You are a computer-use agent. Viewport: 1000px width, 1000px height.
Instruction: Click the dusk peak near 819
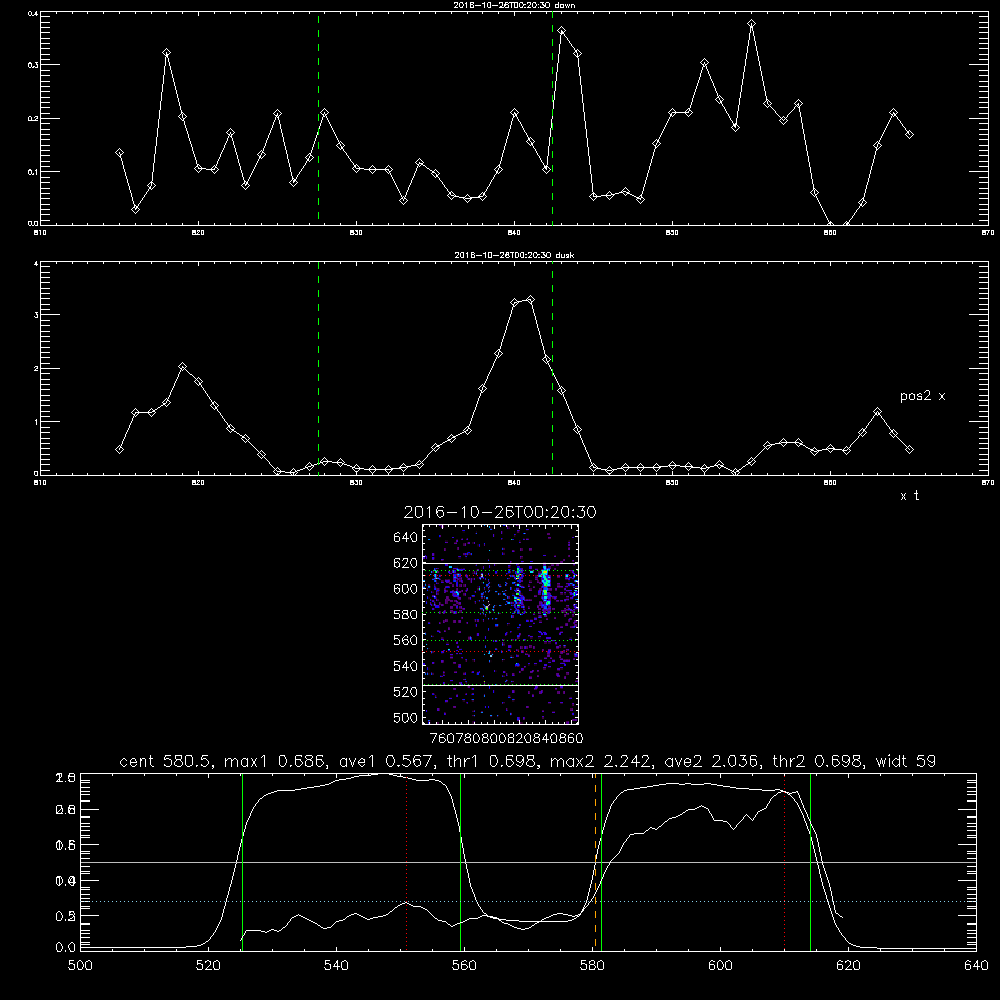(x=182, y=367)
